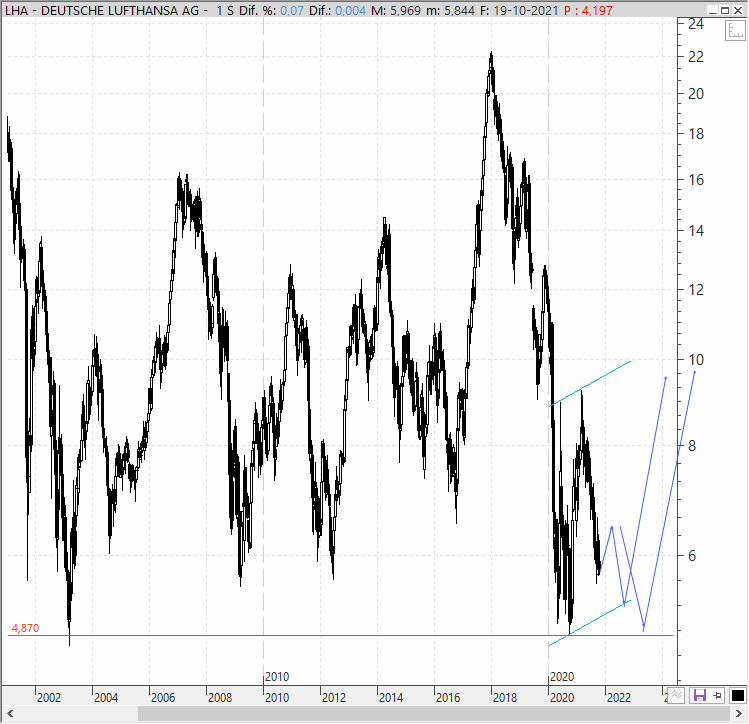Image resolution: width=749 pixels, height=724 pixels.
Task: Click the pin icon beside the save icon
Action: (x=717, y=695)
